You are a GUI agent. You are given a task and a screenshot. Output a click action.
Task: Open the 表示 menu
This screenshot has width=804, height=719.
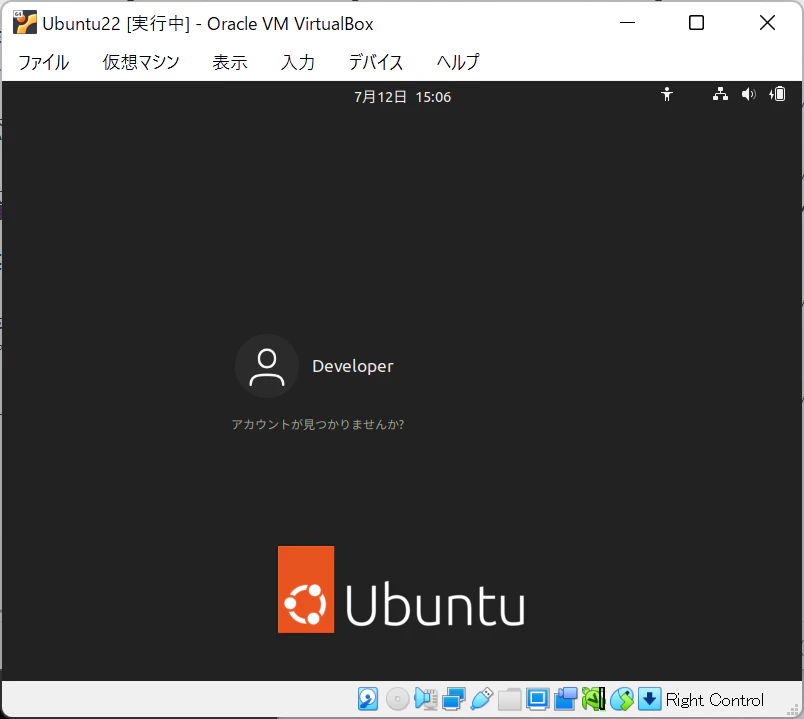click(x=230, y=62)
